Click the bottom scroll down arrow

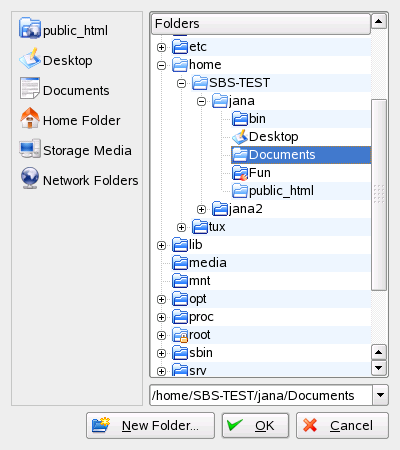[x=379, y=368]
